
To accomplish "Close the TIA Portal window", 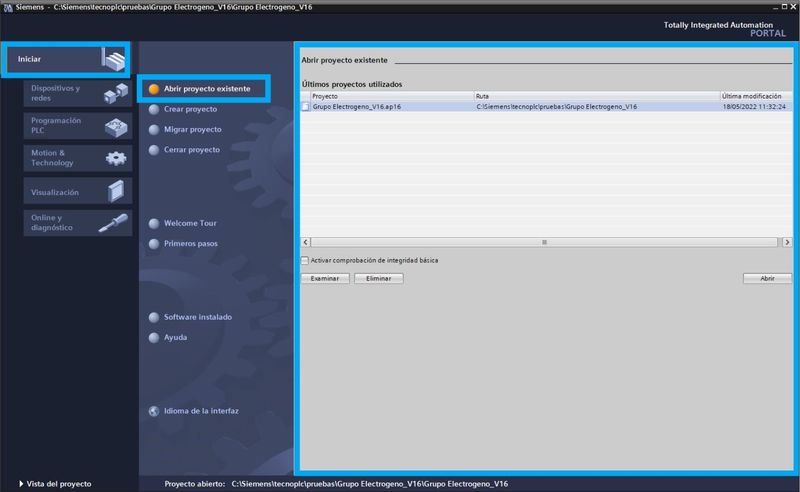I will (x=793, y=7).
